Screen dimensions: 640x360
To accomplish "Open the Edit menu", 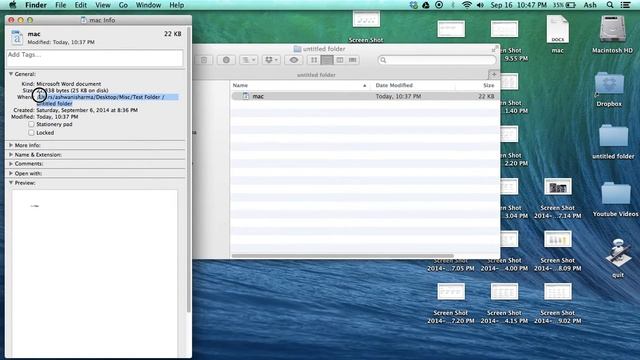I will coord(80,5).
